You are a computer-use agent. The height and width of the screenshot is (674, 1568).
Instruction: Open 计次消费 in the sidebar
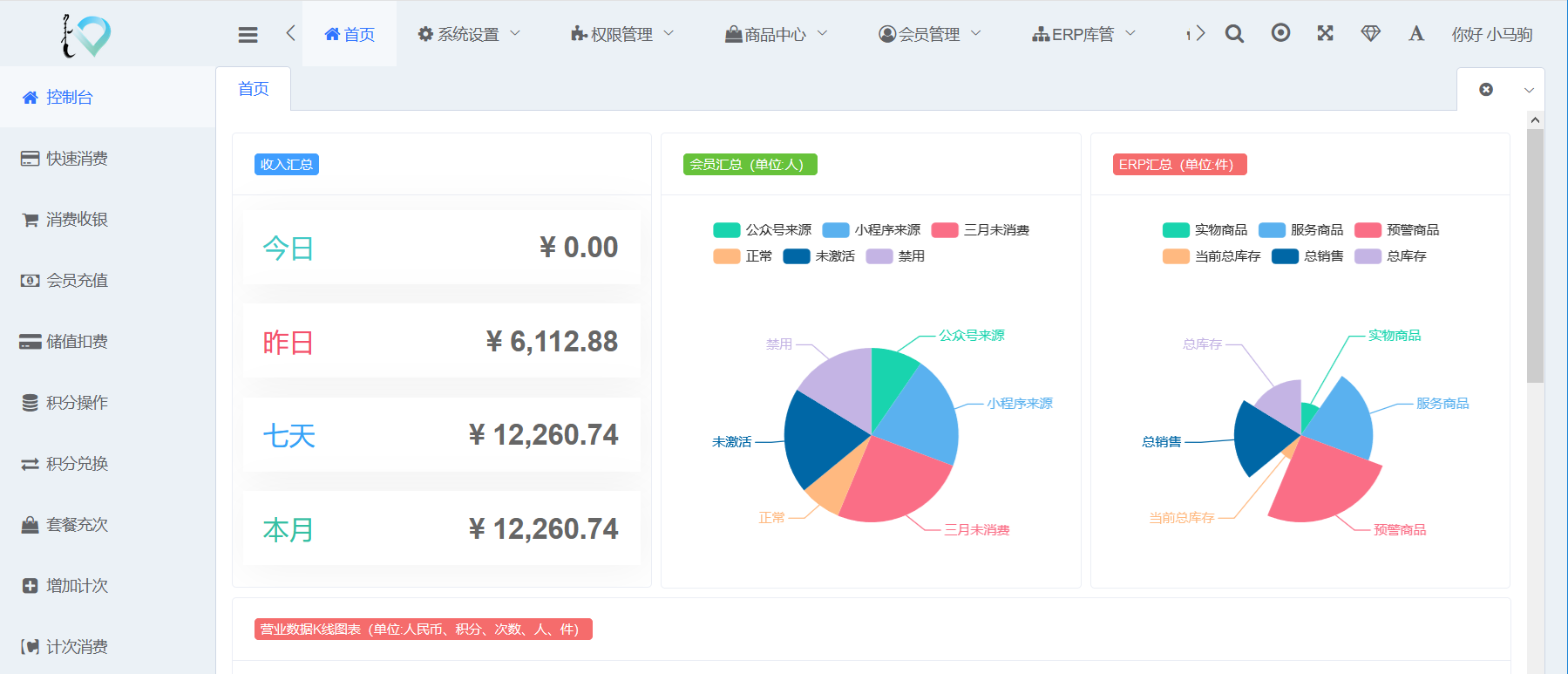(x=108, y=647)
